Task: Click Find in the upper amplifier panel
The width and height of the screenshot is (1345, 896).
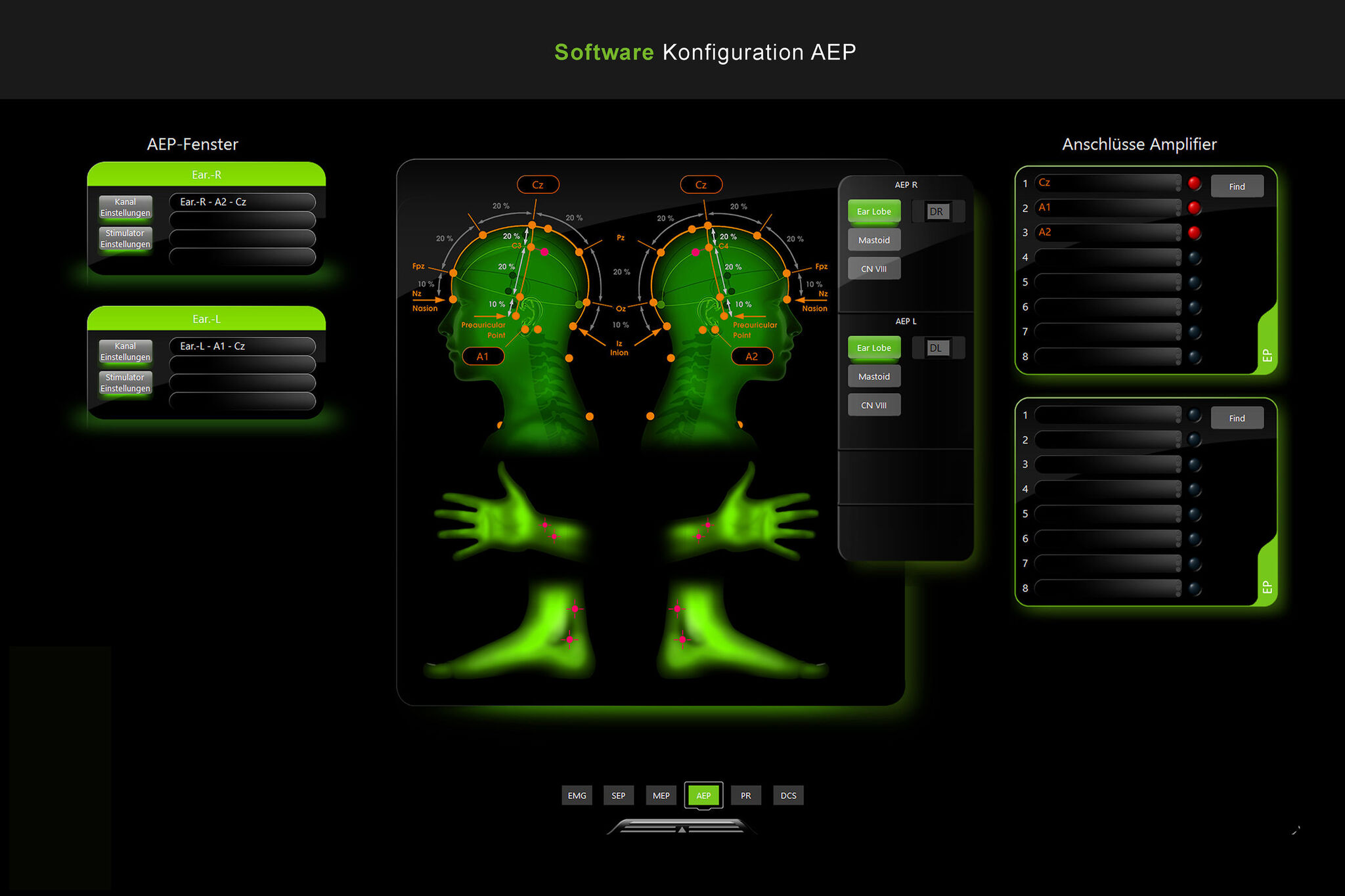Action: point(1237,186)
